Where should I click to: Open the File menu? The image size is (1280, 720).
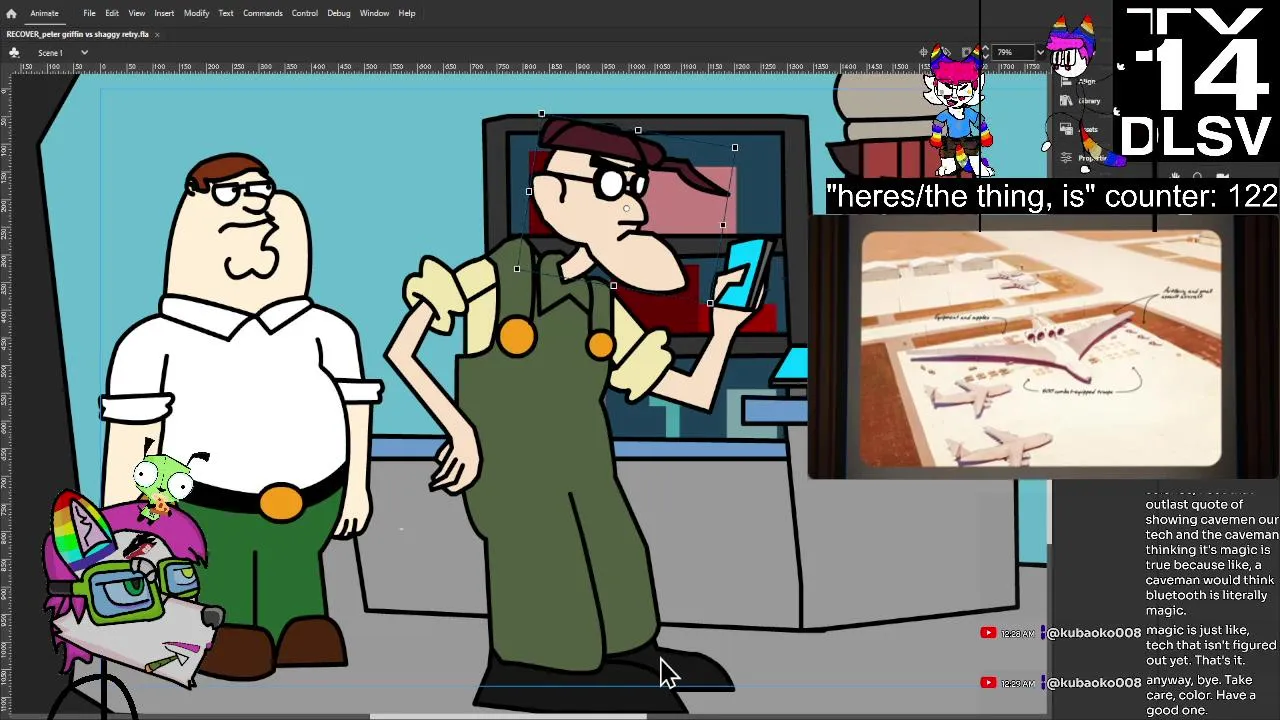(x=89, y=13)
